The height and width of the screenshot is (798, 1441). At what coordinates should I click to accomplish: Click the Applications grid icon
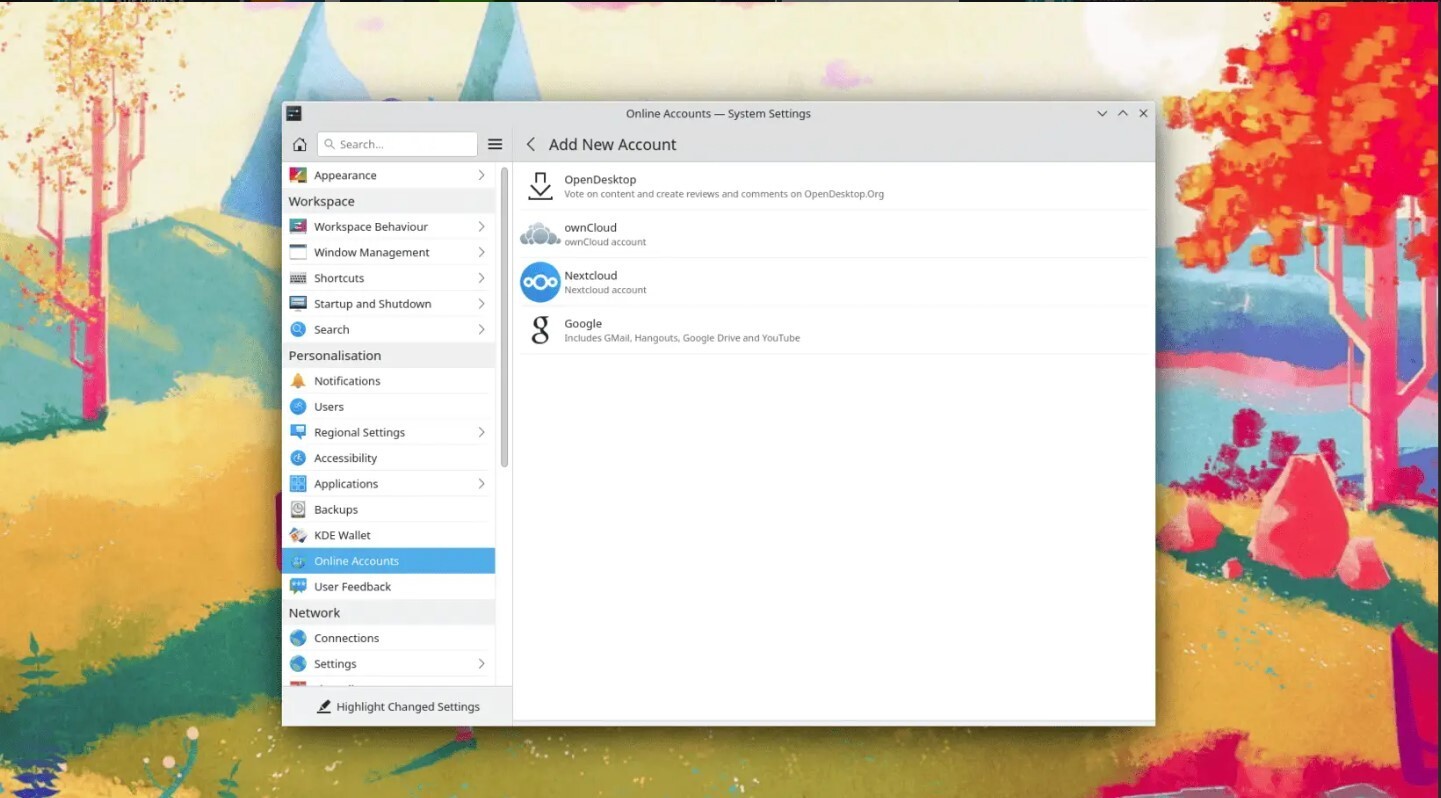pyautogui.click(x=298, y=483)
